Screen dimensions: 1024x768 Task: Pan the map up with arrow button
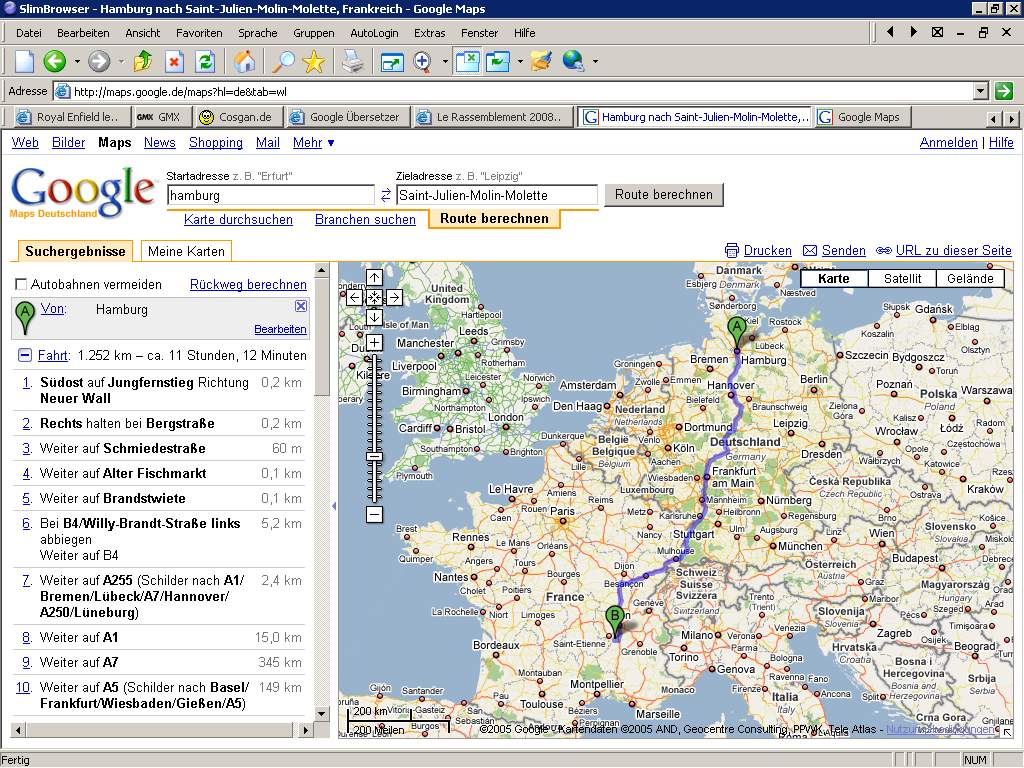click(374, 278)
